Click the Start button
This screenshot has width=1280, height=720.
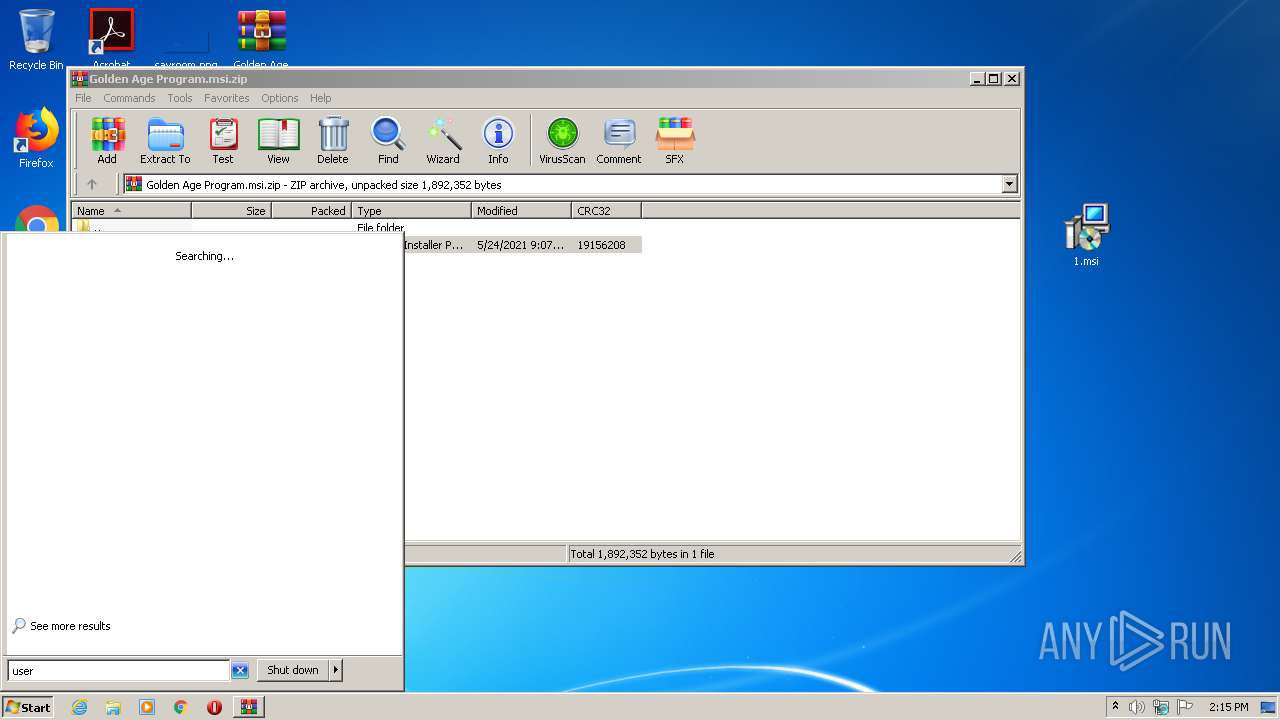click(27, 707)
